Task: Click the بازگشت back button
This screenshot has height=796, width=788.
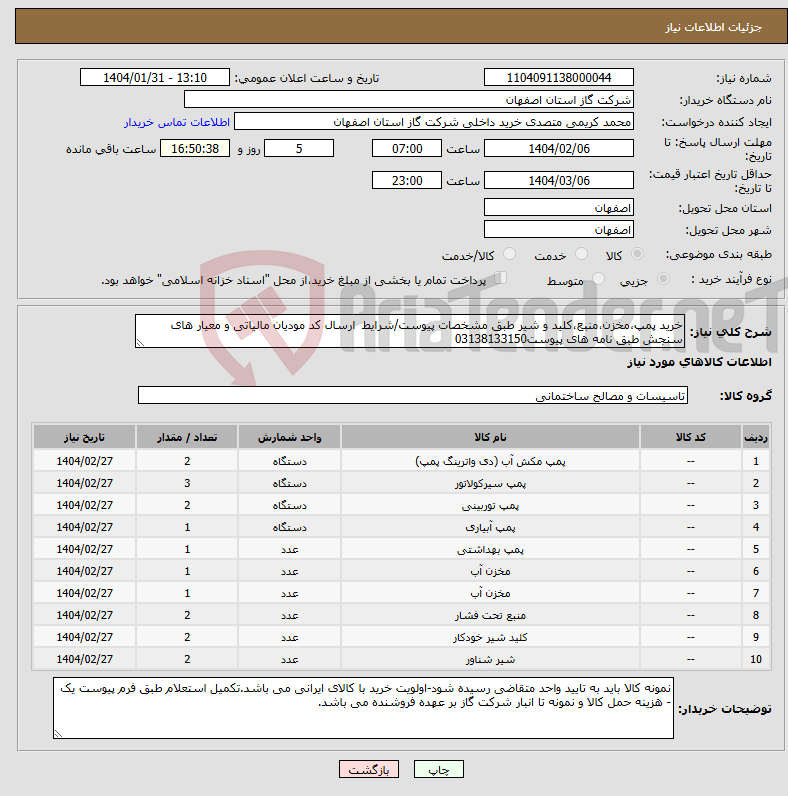Action: (x=369, y=769)
